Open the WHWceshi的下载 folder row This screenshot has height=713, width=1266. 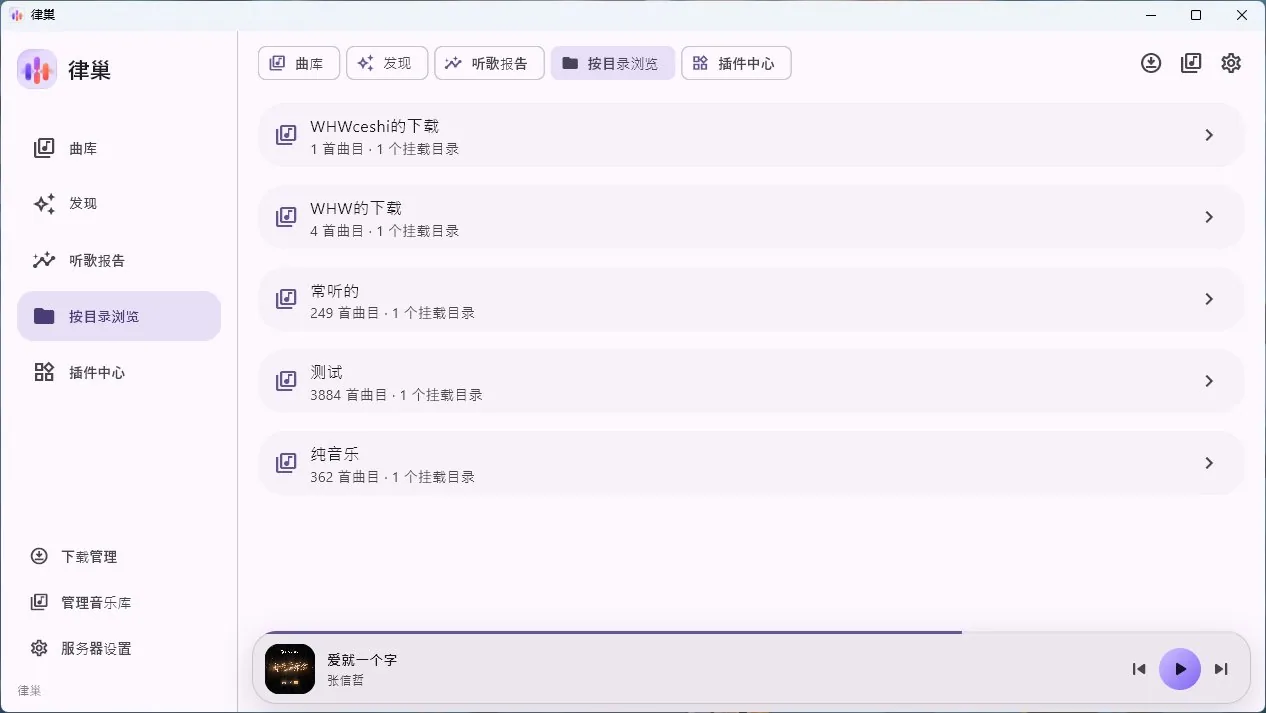751,135
